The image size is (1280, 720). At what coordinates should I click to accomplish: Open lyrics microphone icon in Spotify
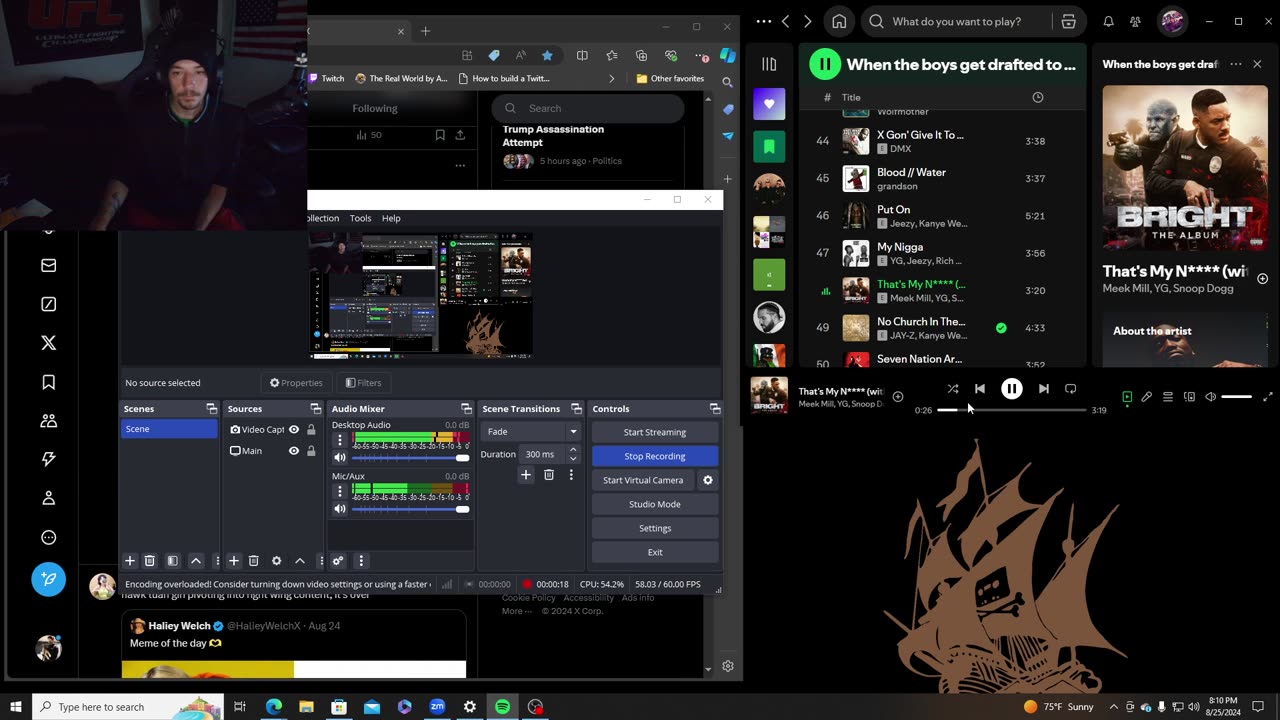1147,397
